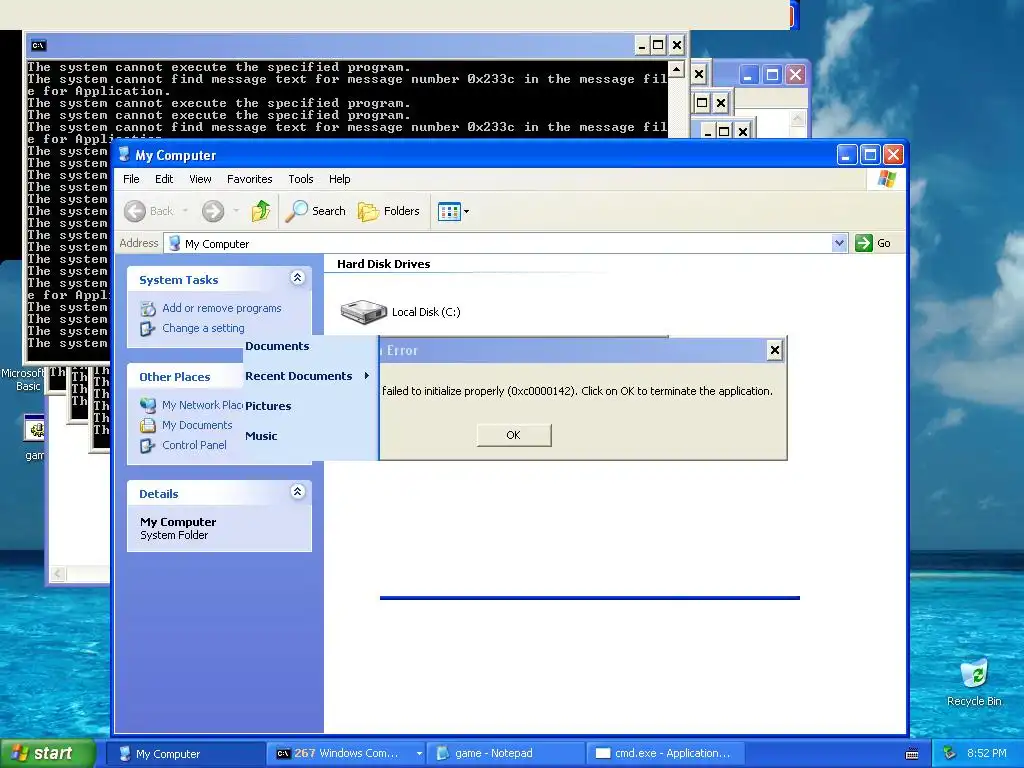Collapse the Details panel

tap(297, 492)
